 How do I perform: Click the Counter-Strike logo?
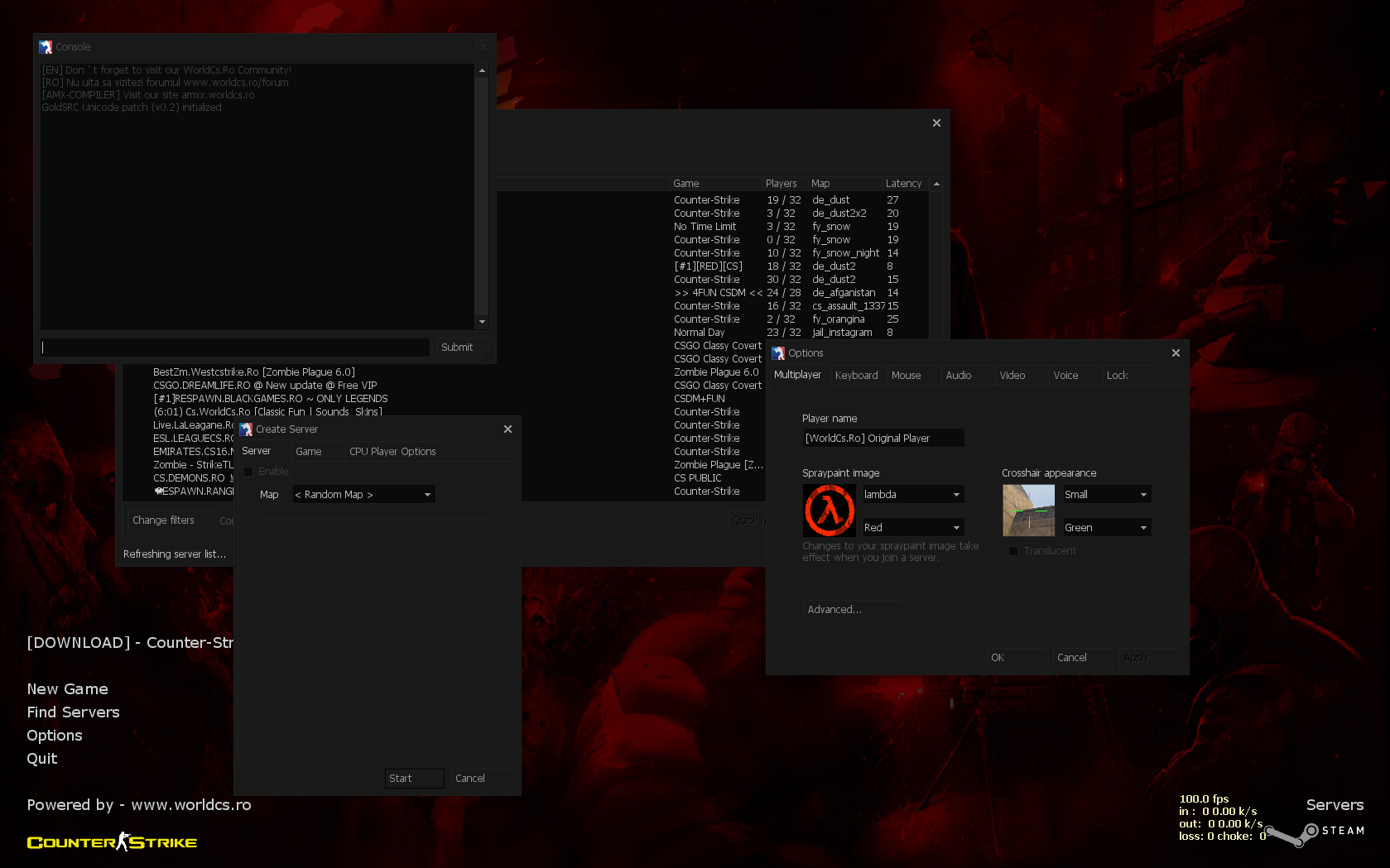(113, 842)
